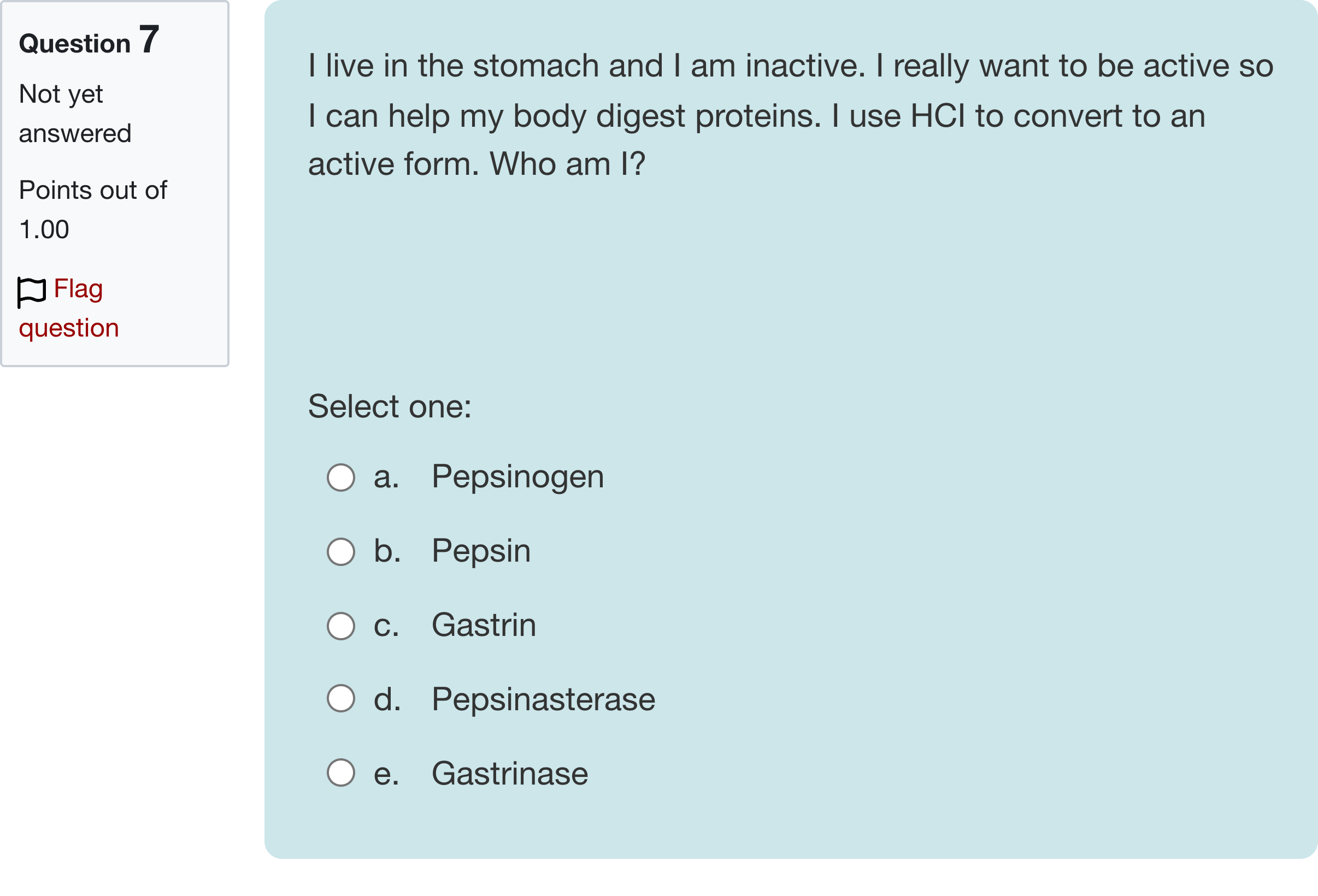The image size is (1318, 896).
Task: Select the Gastrin answer option
Action: (x=340, y=627)
